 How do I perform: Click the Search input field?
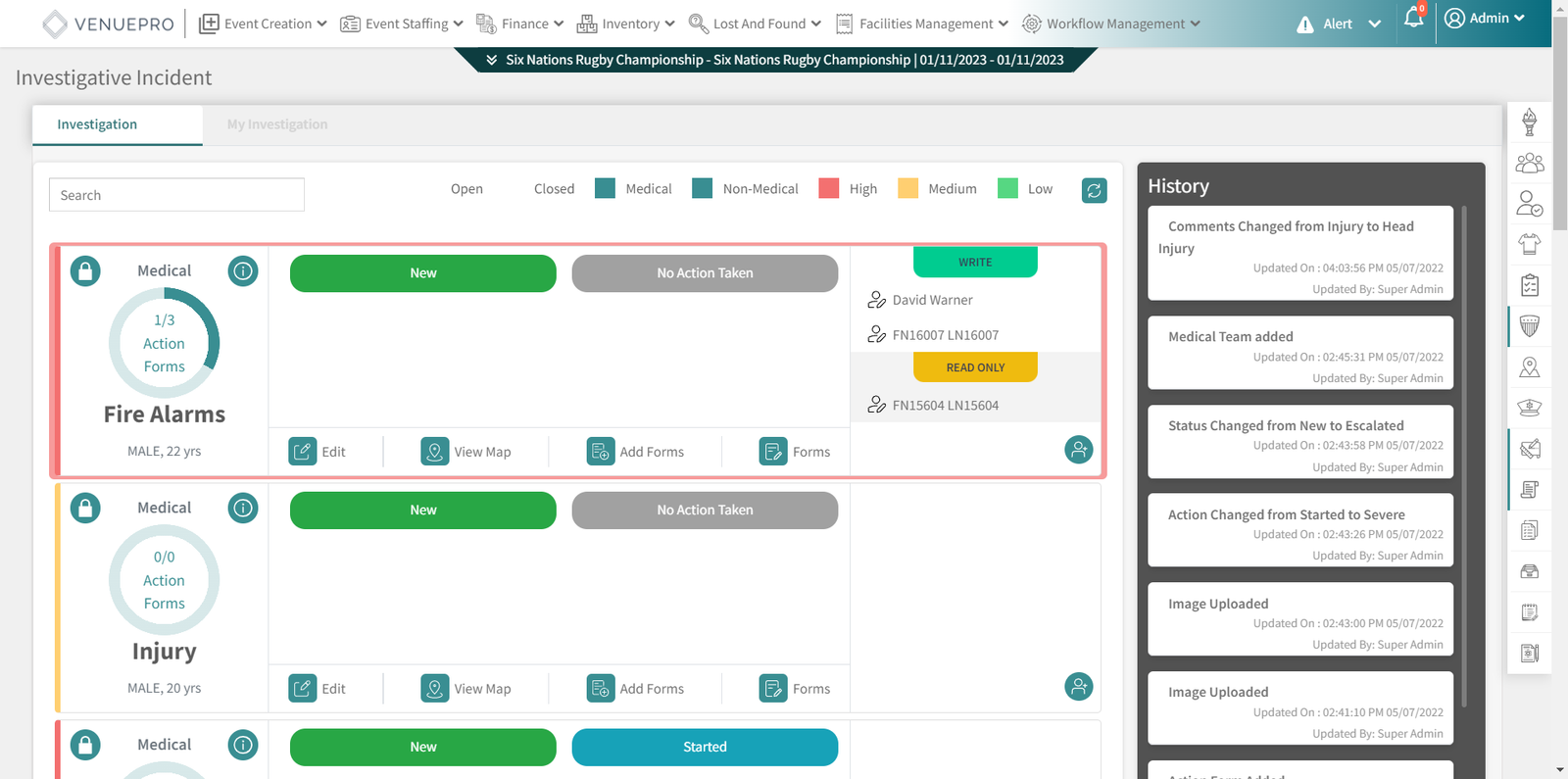click(176, 195)
